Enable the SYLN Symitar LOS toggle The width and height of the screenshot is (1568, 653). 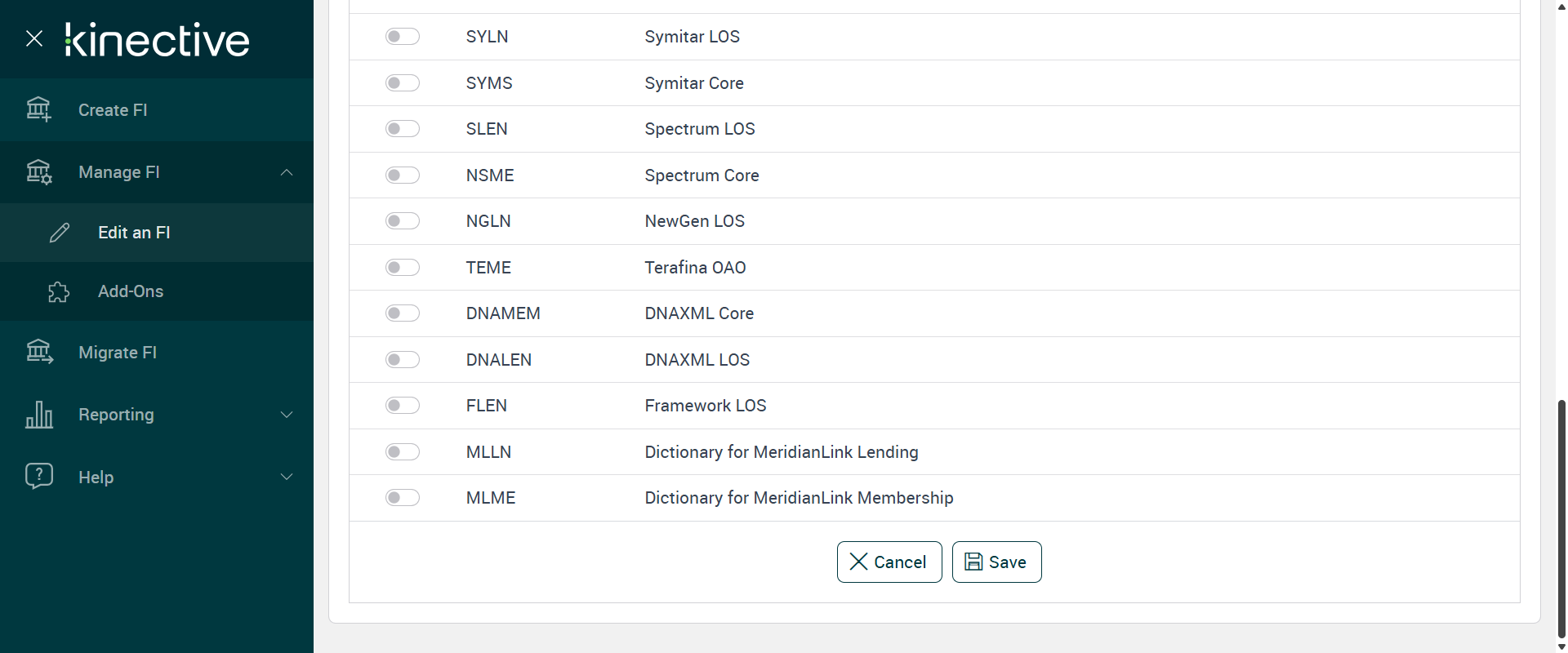(403, 37)
